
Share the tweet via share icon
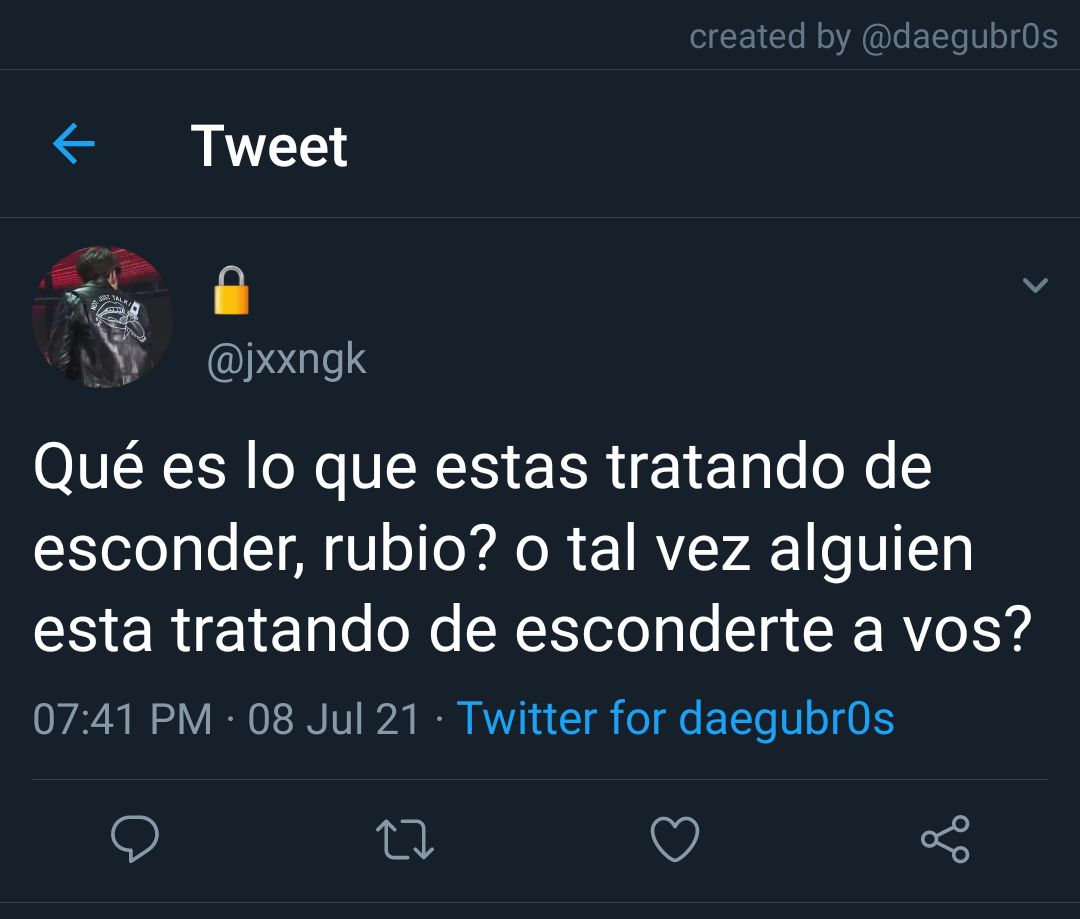coord(946,838)
